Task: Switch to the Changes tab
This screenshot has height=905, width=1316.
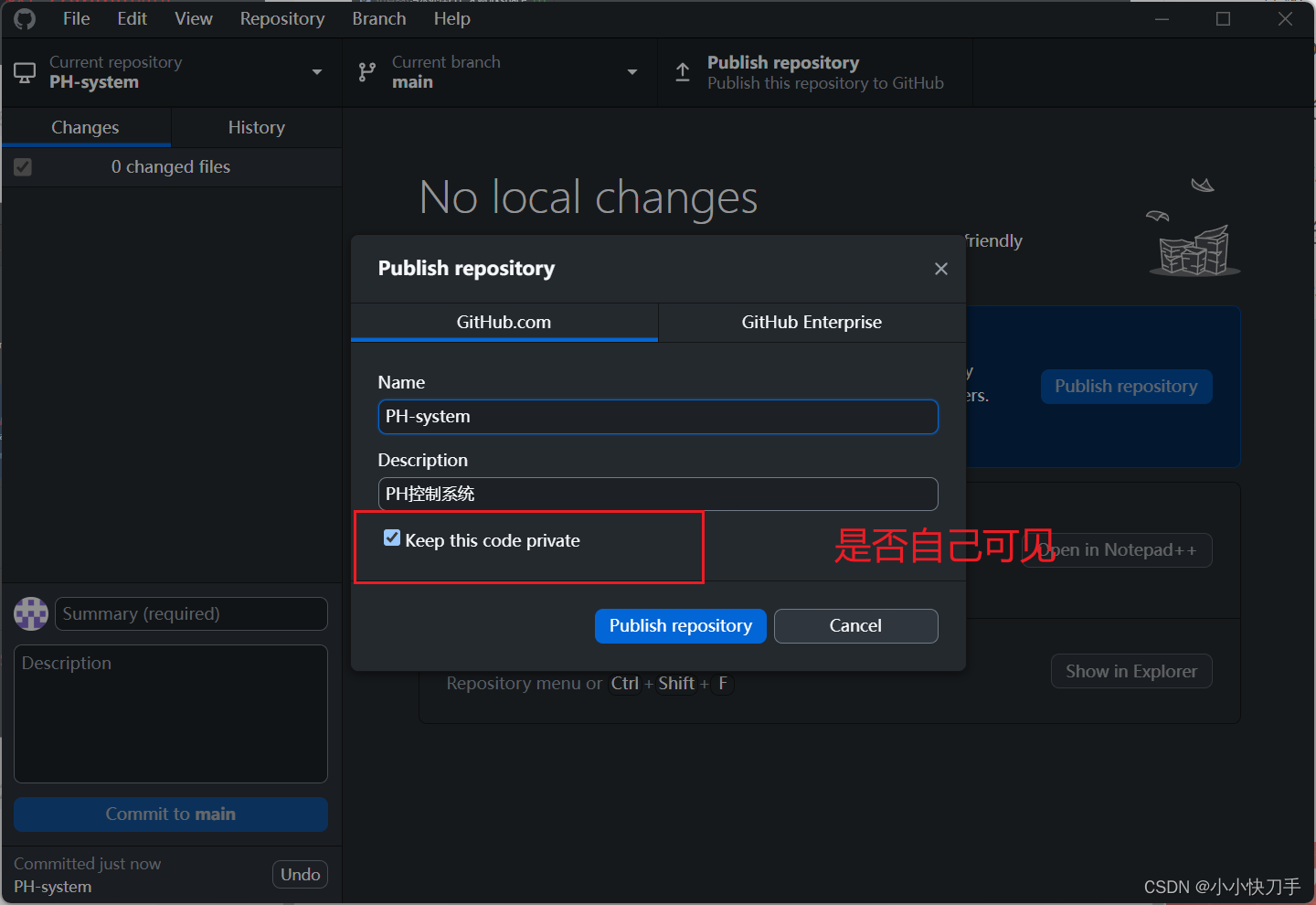Action: [86, 127]
